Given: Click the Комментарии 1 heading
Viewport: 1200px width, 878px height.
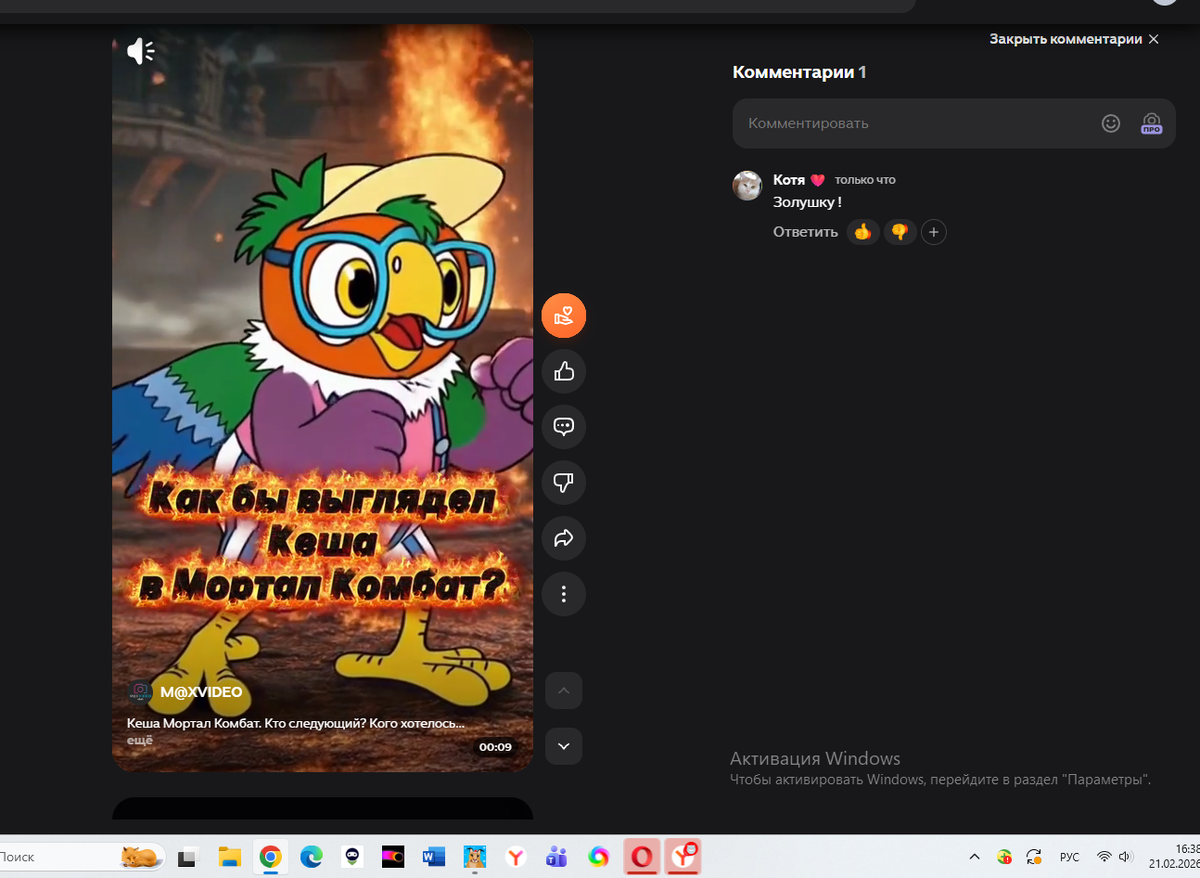Looking at the screenshot, I should 799,72.
